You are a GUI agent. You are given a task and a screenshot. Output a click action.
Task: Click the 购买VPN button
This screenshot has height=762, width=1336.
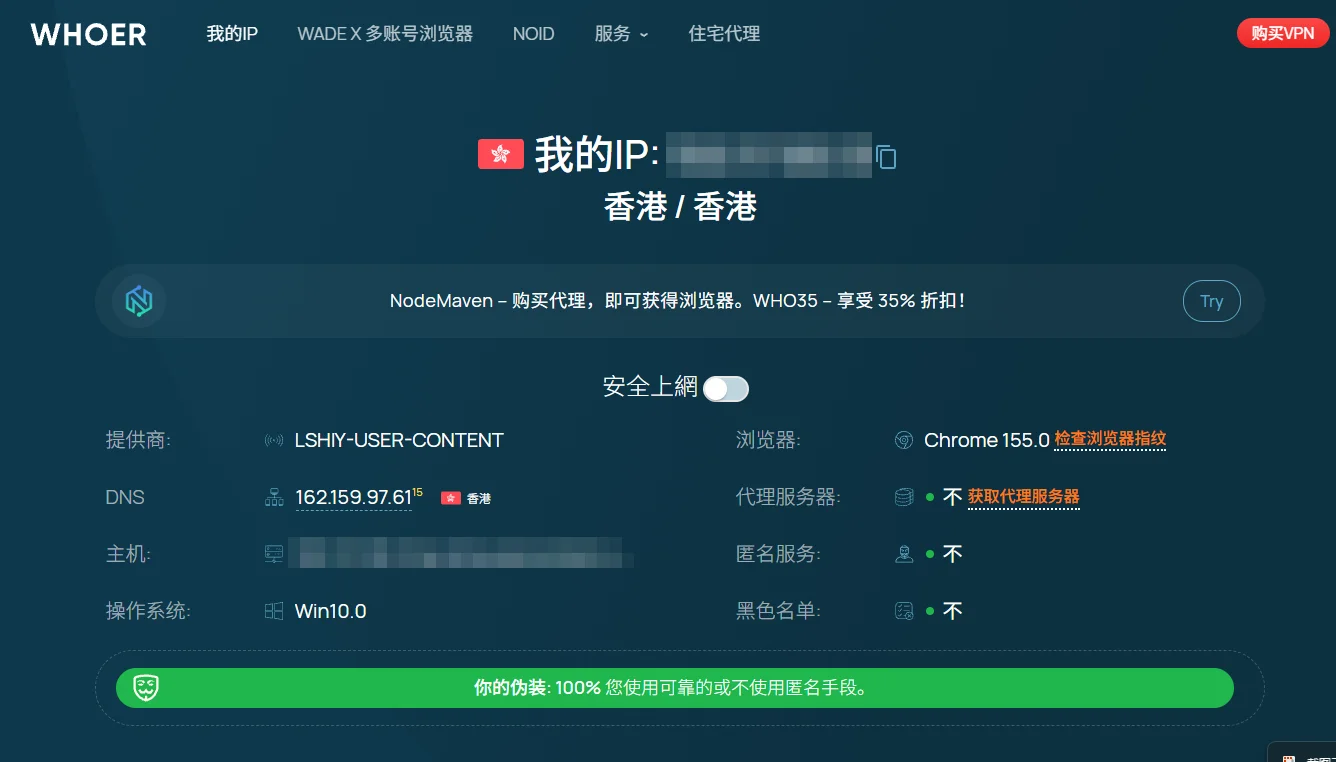pyautogui.click(x=1283, y=33)
